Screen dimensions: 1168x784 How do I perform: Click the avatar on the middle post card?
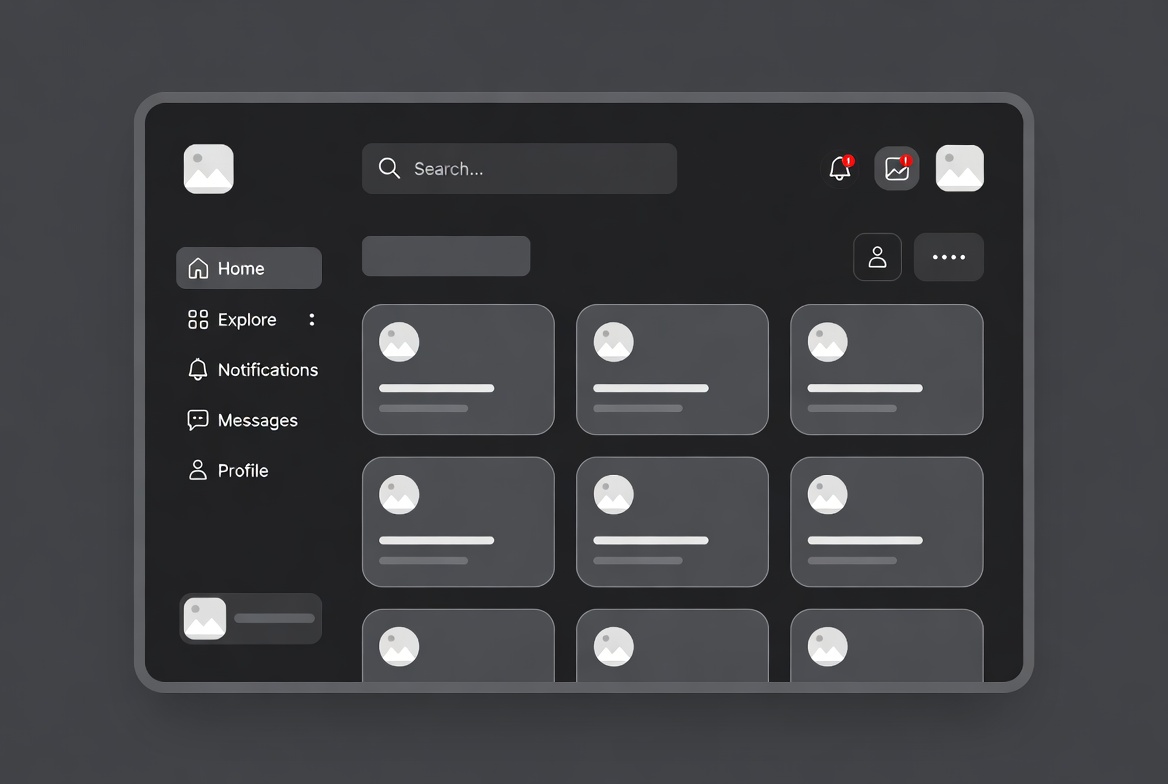[613, 341]
